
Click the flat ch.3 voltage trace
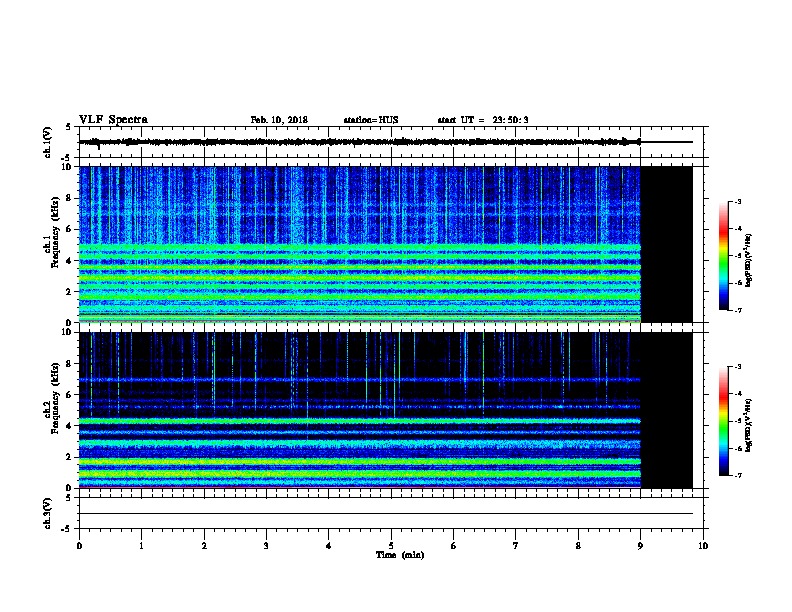(386, 514)
